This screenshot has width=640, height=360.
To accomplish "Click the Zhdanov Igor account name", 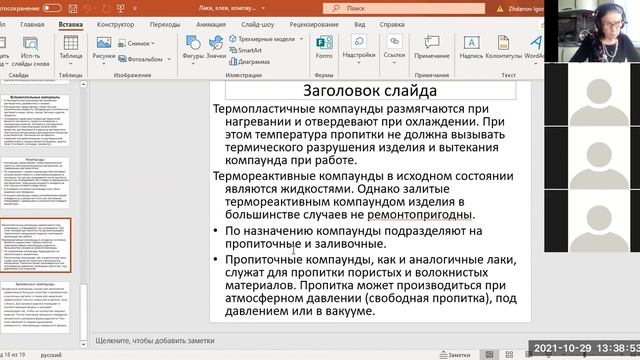I will pos(526,8).
